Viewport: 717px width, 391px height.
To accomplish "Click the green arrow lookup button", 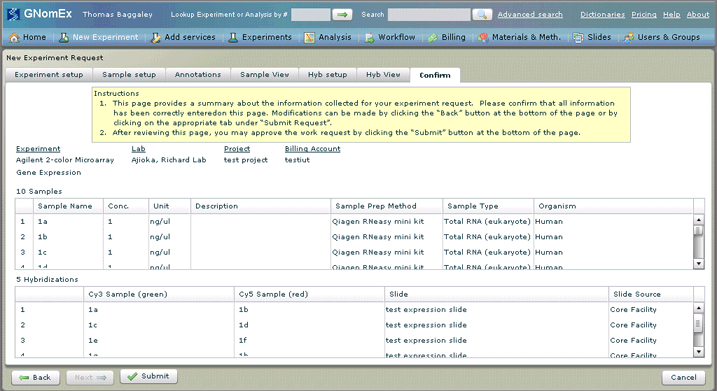I will pos(342,15).
